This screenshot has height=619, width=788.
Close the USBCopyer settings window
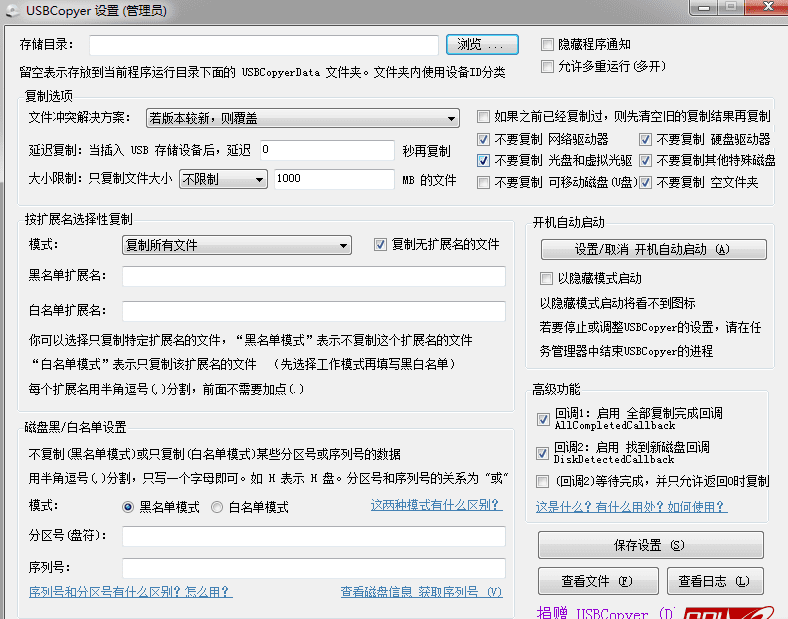coord(767,7)
